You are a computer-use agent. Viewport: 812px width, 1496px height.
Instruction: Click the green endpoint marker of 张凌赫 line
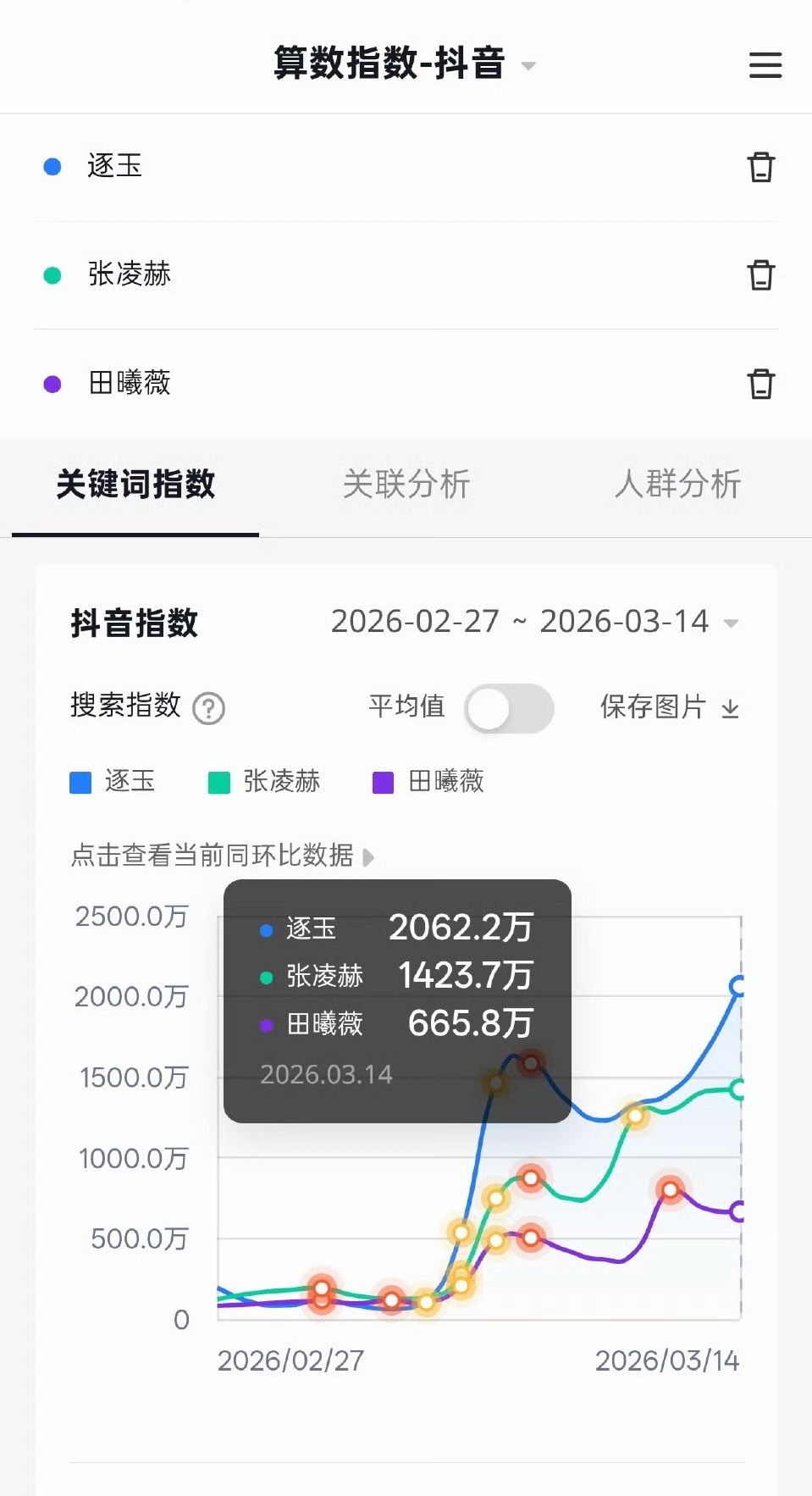pos(737,1089)
